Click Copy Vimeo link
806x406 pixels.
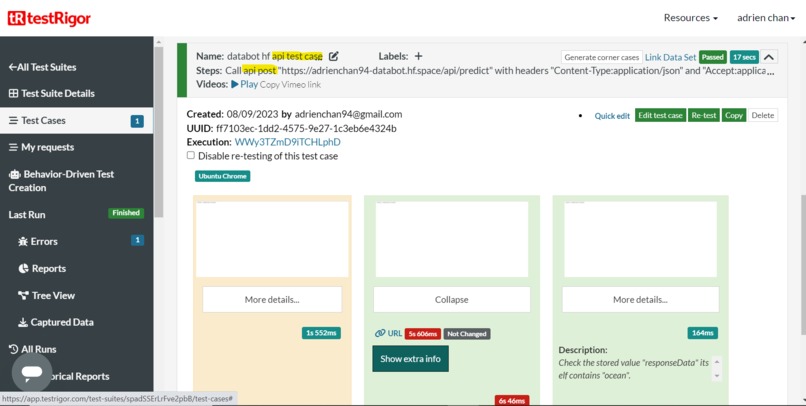(290, 85)
